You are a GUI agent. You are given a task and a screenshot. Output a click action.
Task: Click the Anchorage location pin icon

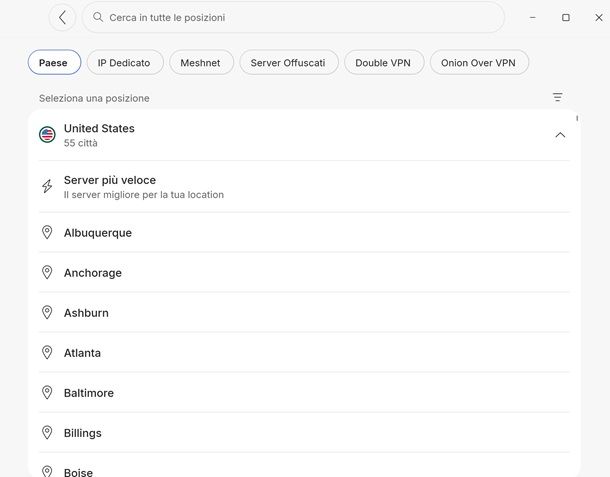(47, 272)
